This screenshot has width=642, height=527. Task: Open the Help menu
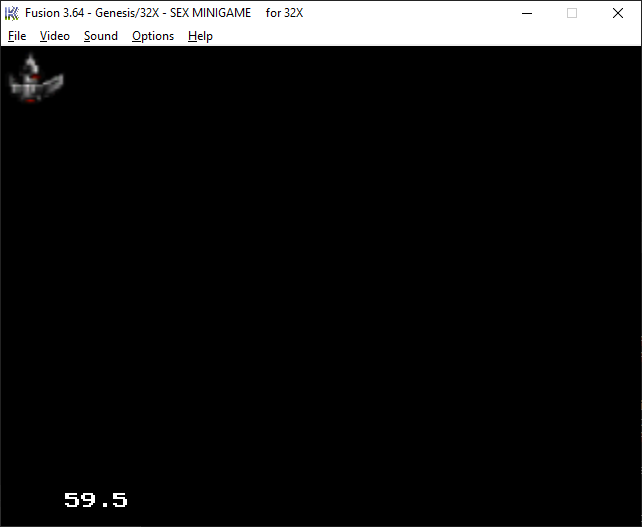(x=200, y=36)
